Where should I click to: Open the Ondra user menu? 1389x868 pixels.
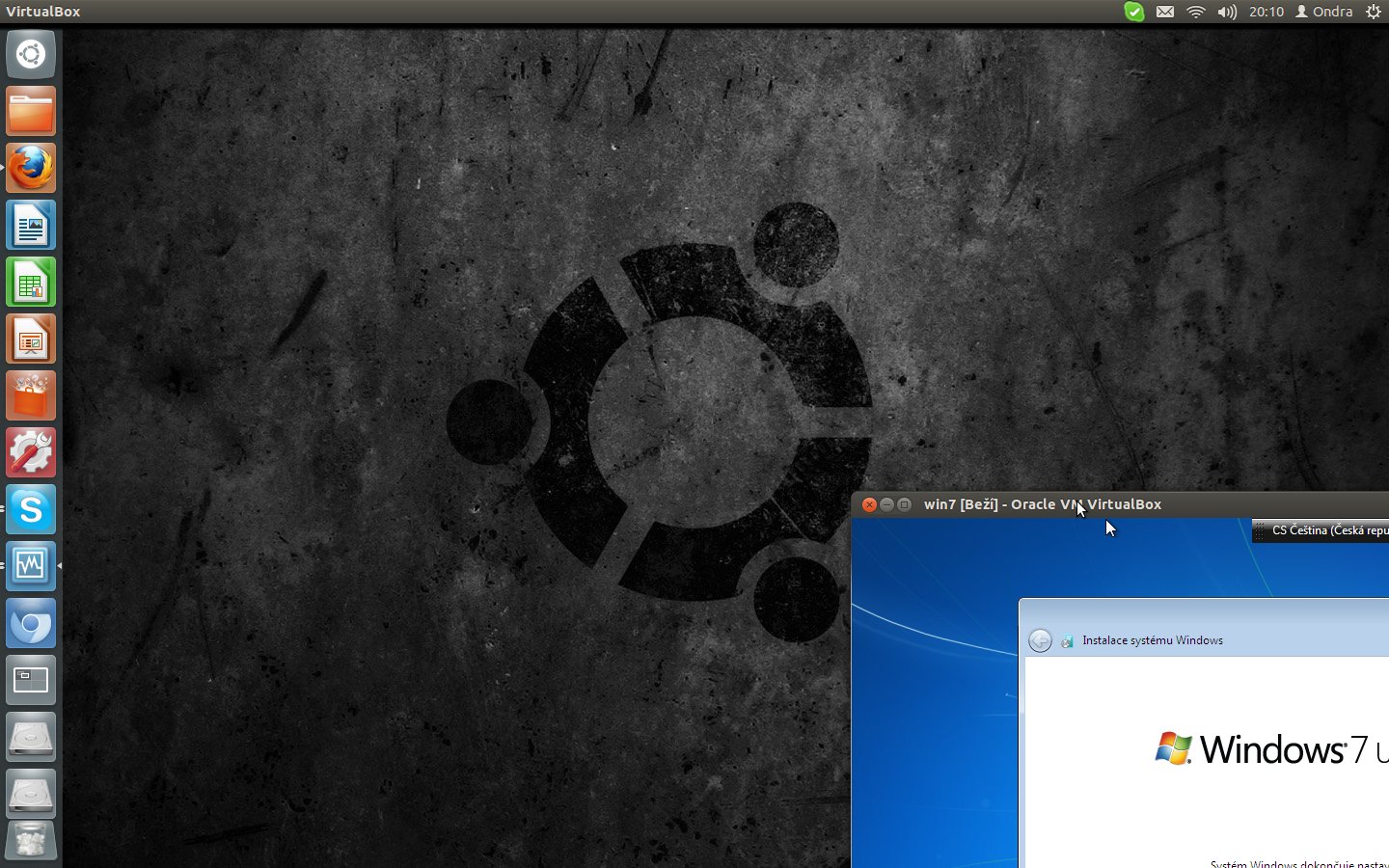pyautogui.click(x=1324, y=12)
